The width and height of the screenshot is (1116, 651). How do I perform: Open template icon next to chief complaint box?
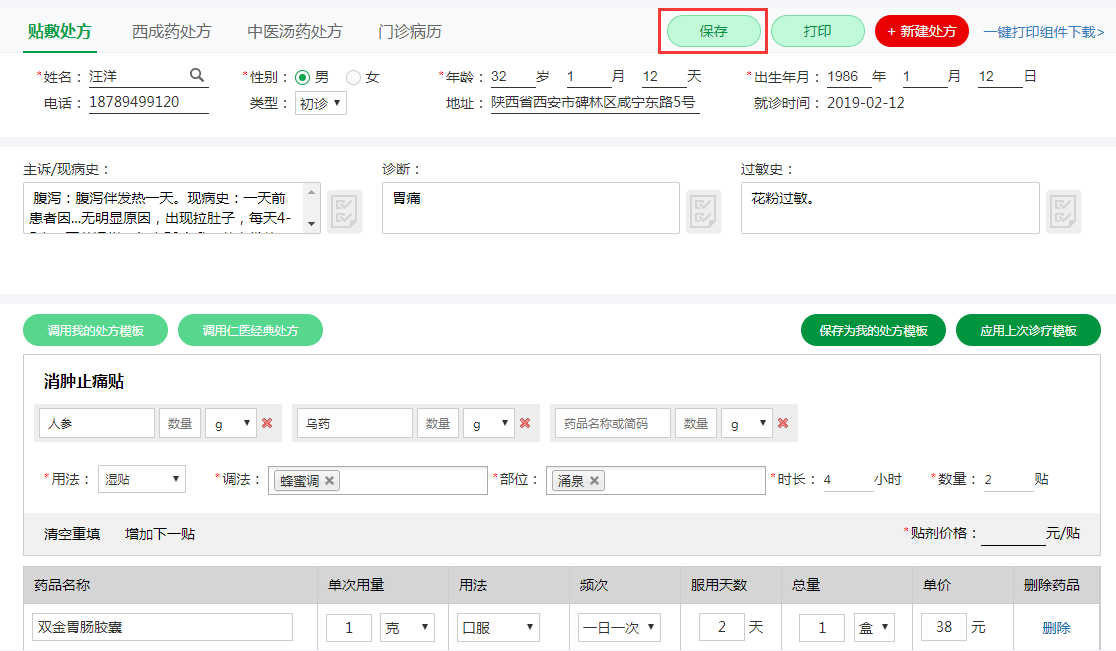[x=345, y=210]
